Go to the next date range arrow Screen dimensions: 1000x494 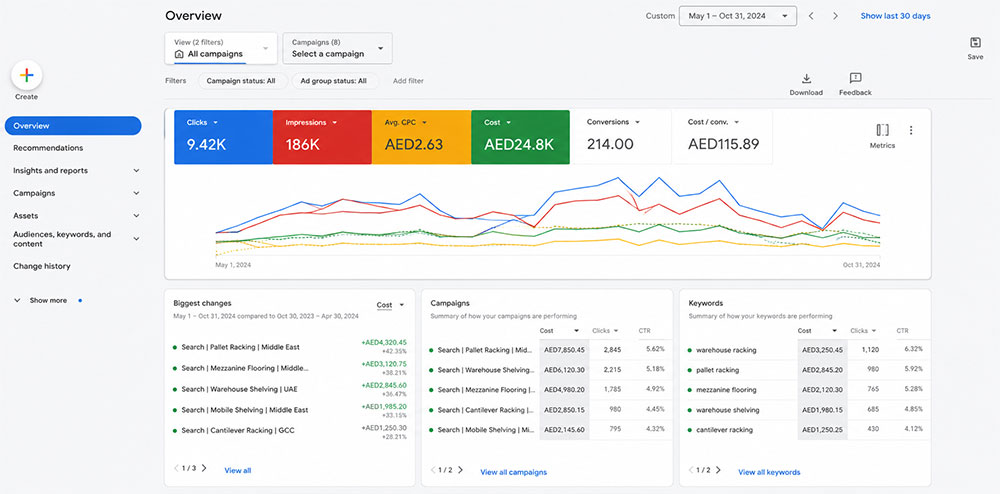click(835, 16)
